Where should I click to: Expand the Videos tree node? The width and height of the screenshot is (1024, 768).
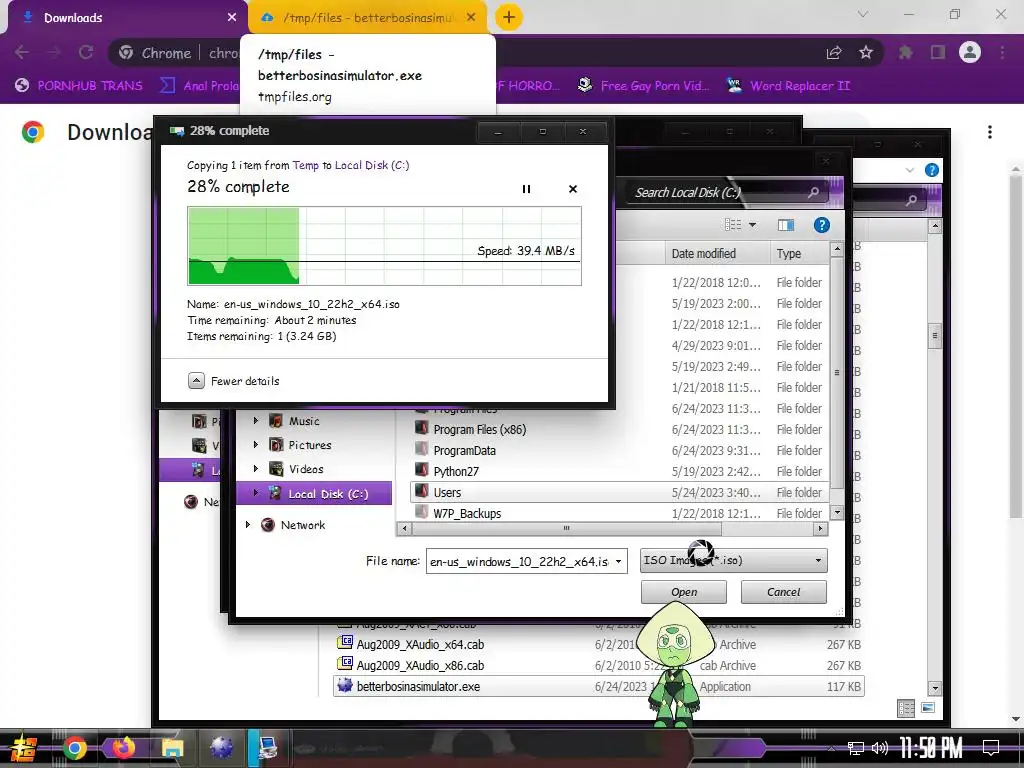[x=256, y=469]
